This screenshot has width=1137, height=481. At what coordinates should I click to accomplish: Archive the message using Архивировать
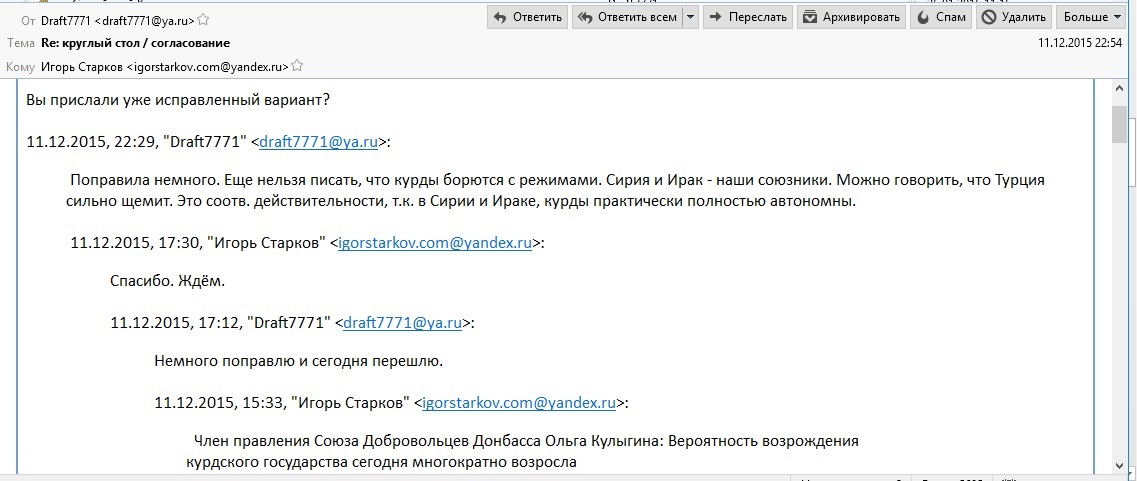click(x=852, y=17)
